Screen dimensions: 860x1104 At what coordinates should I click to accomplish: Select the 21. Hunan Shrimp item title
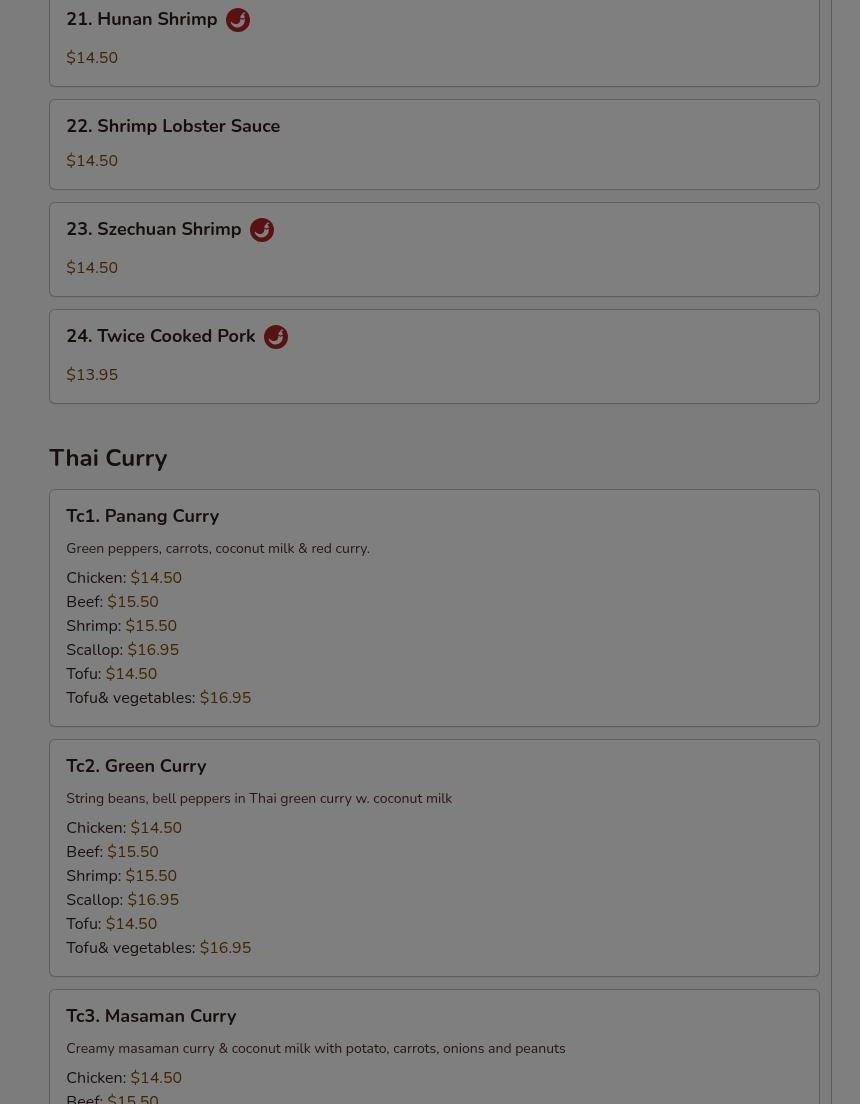point(142,19)
